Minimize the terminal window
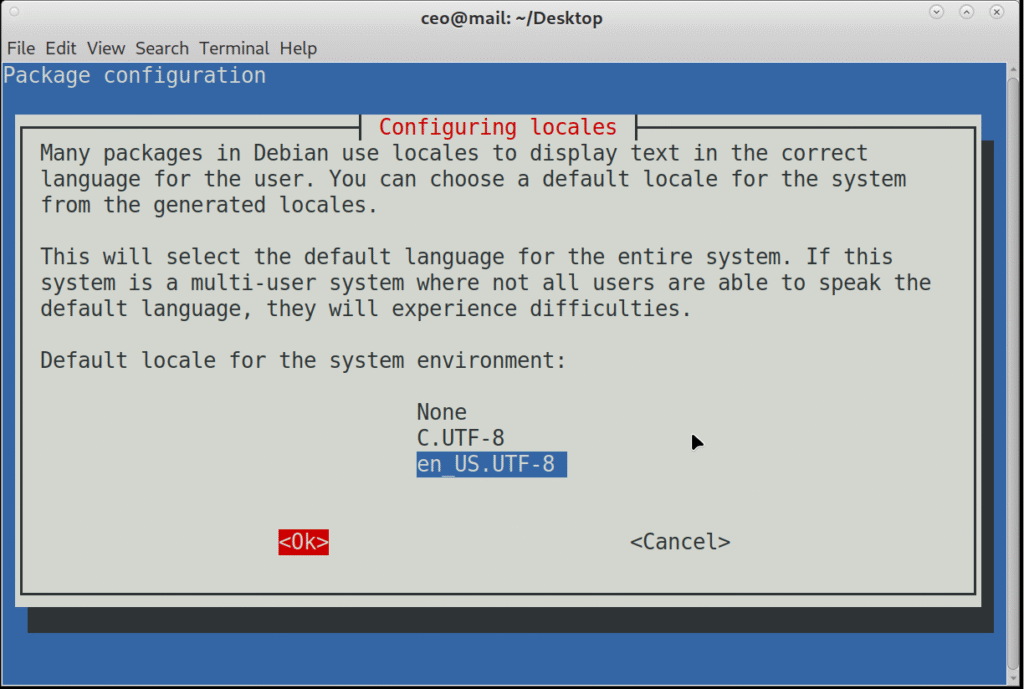 click(936, 12)
